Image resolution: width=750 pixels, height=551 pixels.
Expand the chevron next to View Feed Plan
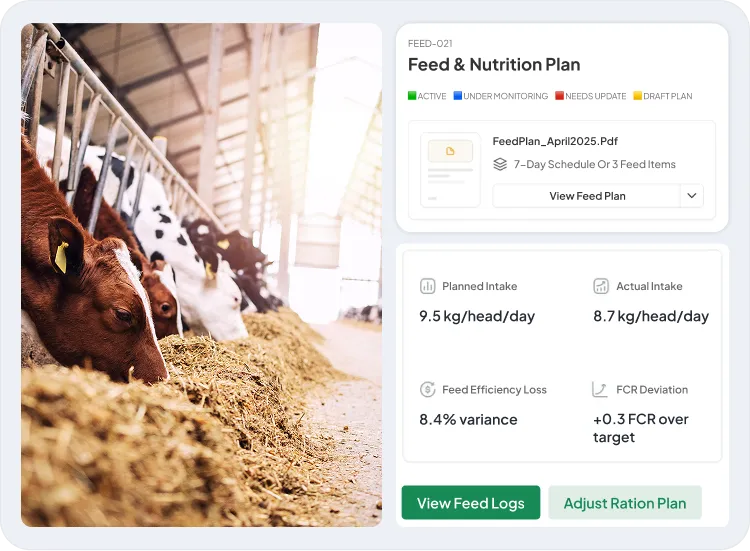[x=692, y=196]
